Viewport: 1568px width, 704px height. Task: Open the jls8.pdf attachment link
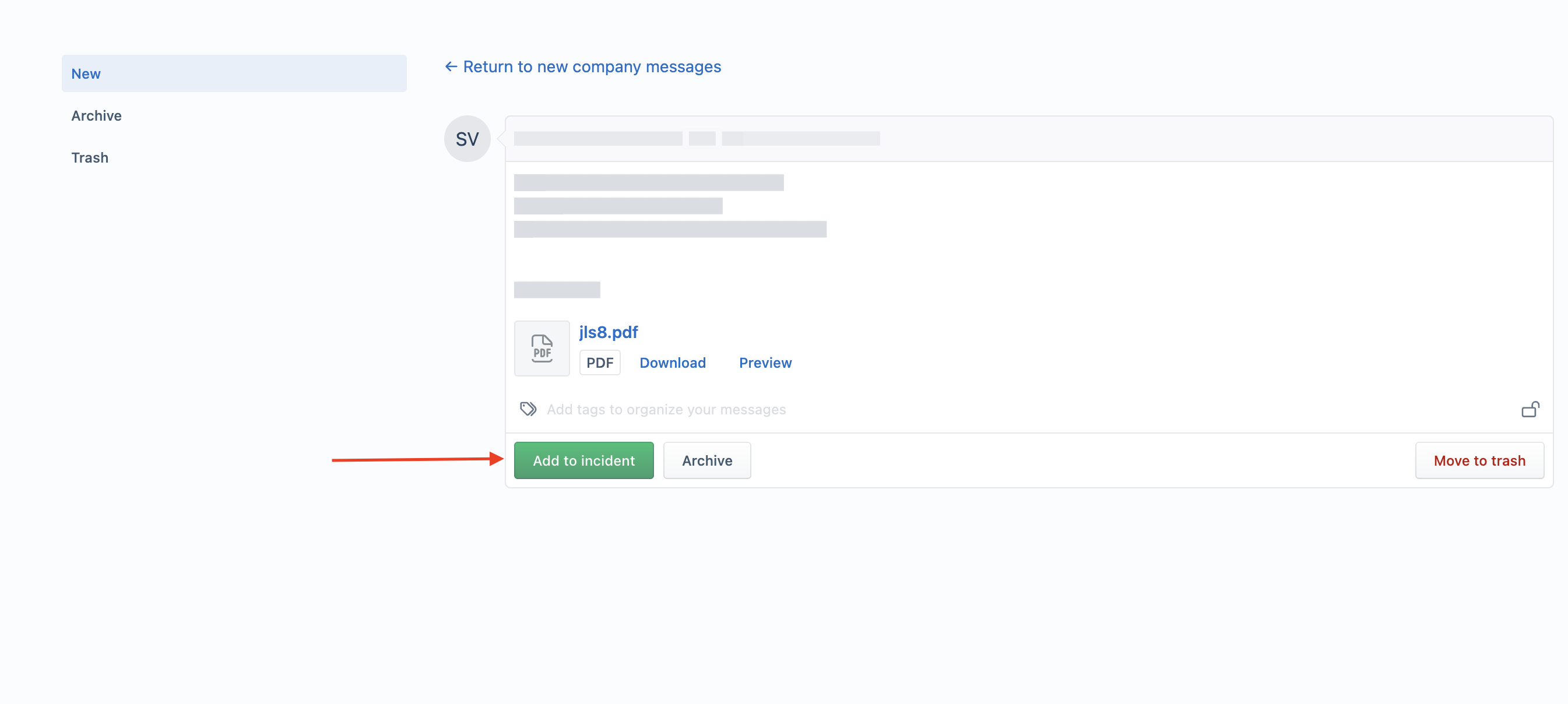(x=608, y=332)
